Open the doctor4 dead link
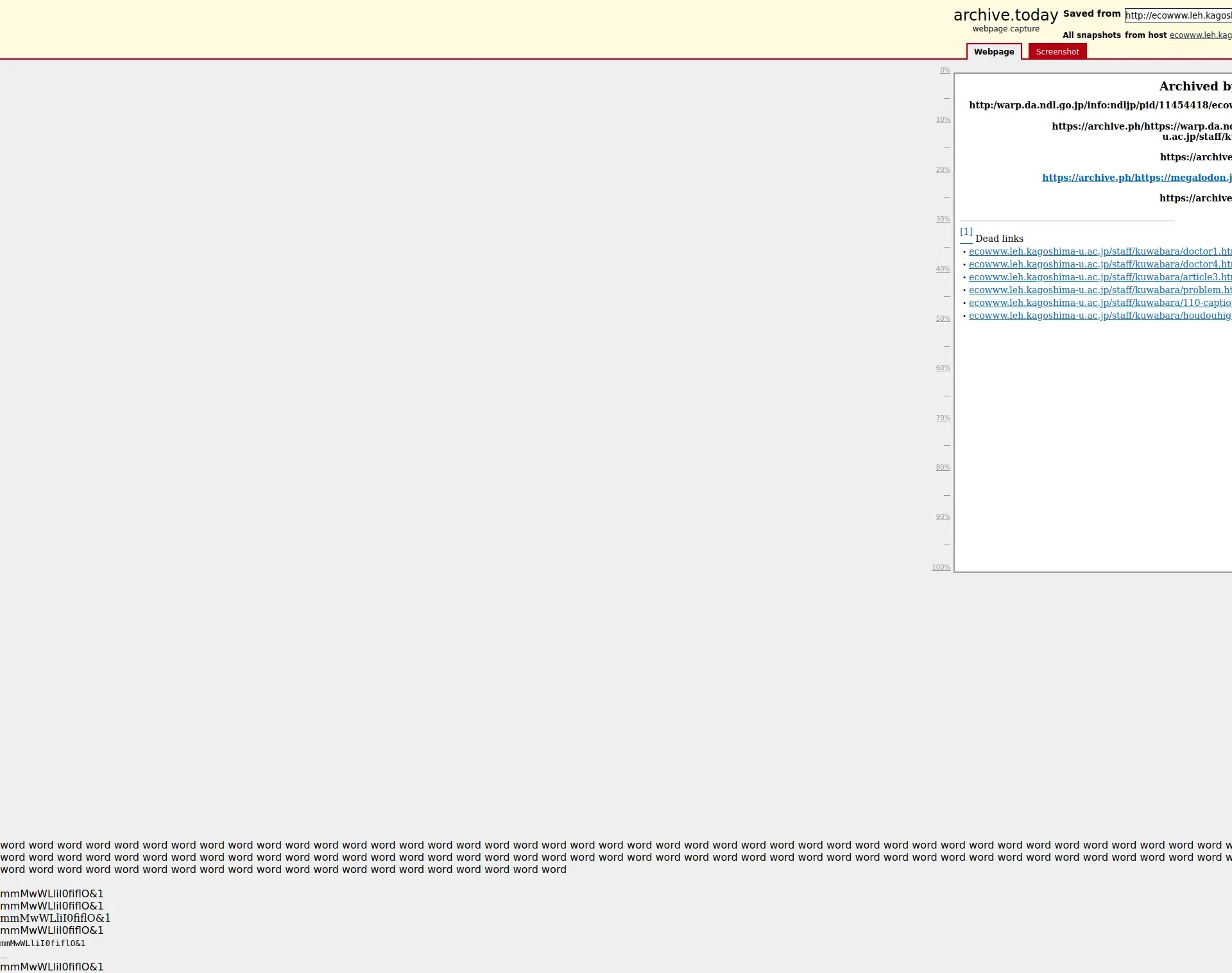The image size is (1232, 973). (x=1100, y=264)
